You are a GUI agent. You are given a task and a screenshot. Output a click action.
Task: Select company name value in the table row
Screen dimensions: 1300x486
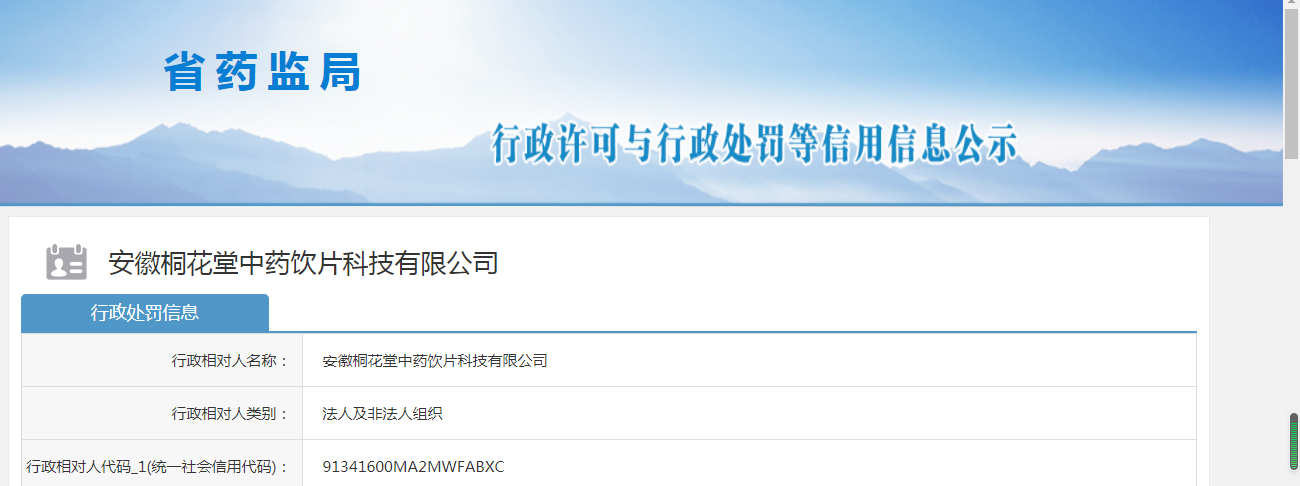435,361
